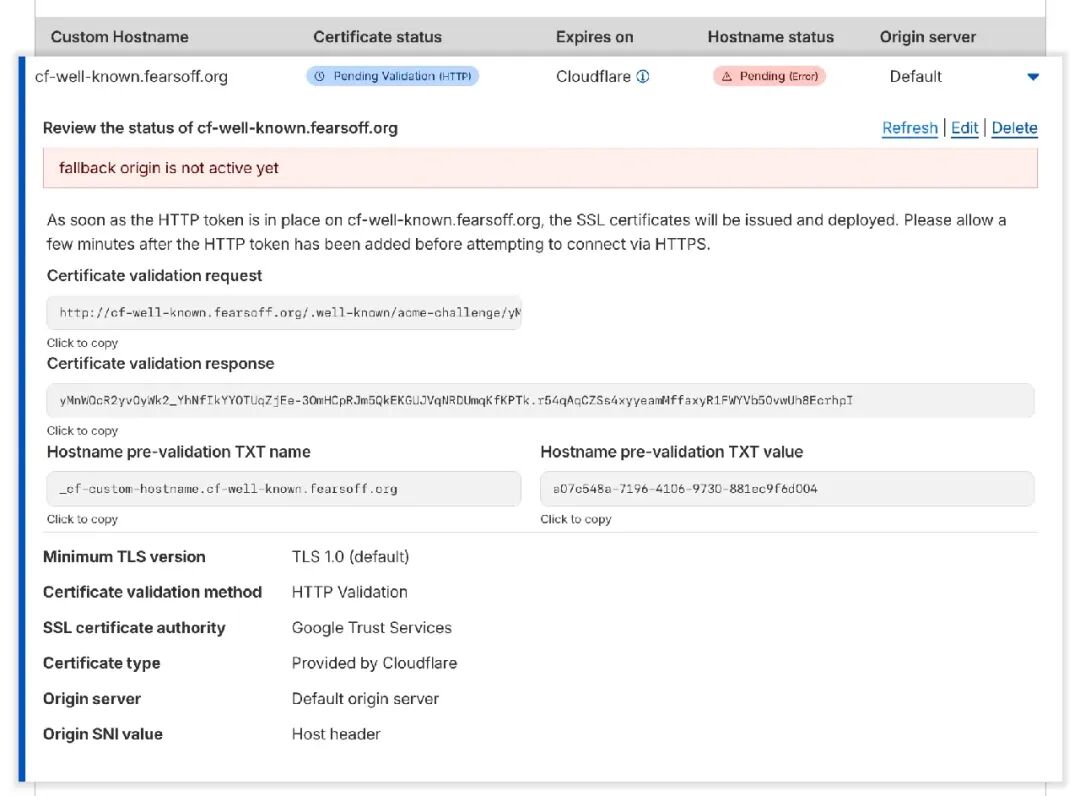Viewport: 1080px width, 796px height.
Task: Click the Pending Validation (HTTP) status badge
Action: [x=393, y=76]
